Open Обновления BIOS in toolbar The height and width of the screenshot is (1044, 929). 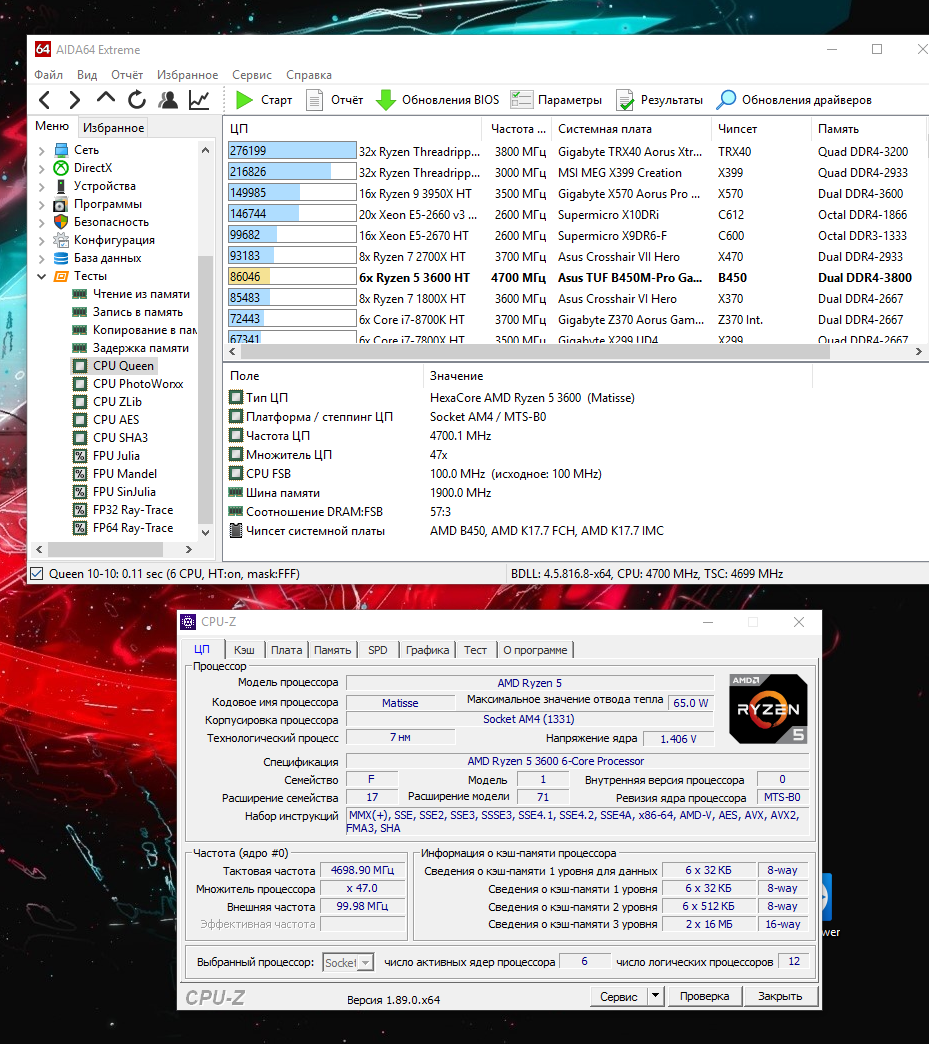(x=438, y=100)
